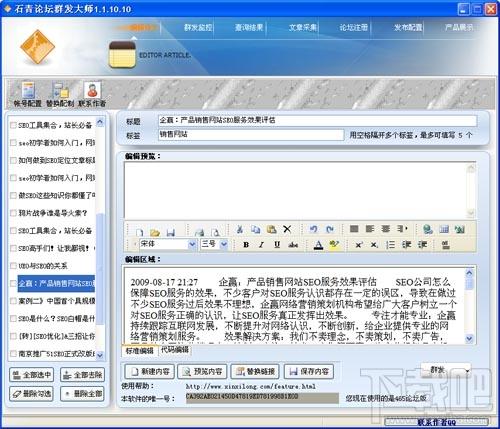Redo the last edit
The image size is (500, 429).
tap(330, 229)
